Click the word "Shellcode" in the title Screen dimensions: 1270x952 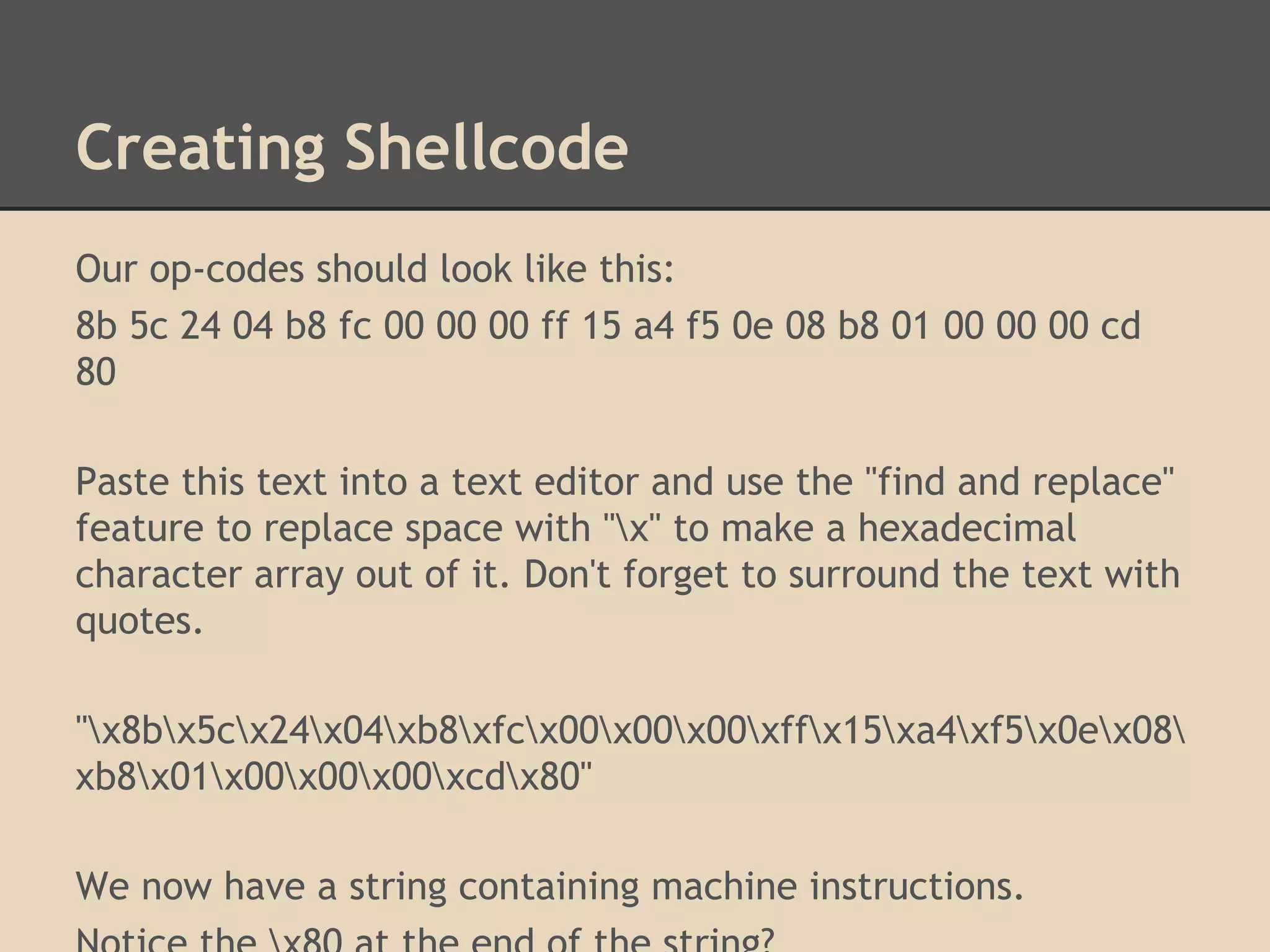(x=486, y=148)
